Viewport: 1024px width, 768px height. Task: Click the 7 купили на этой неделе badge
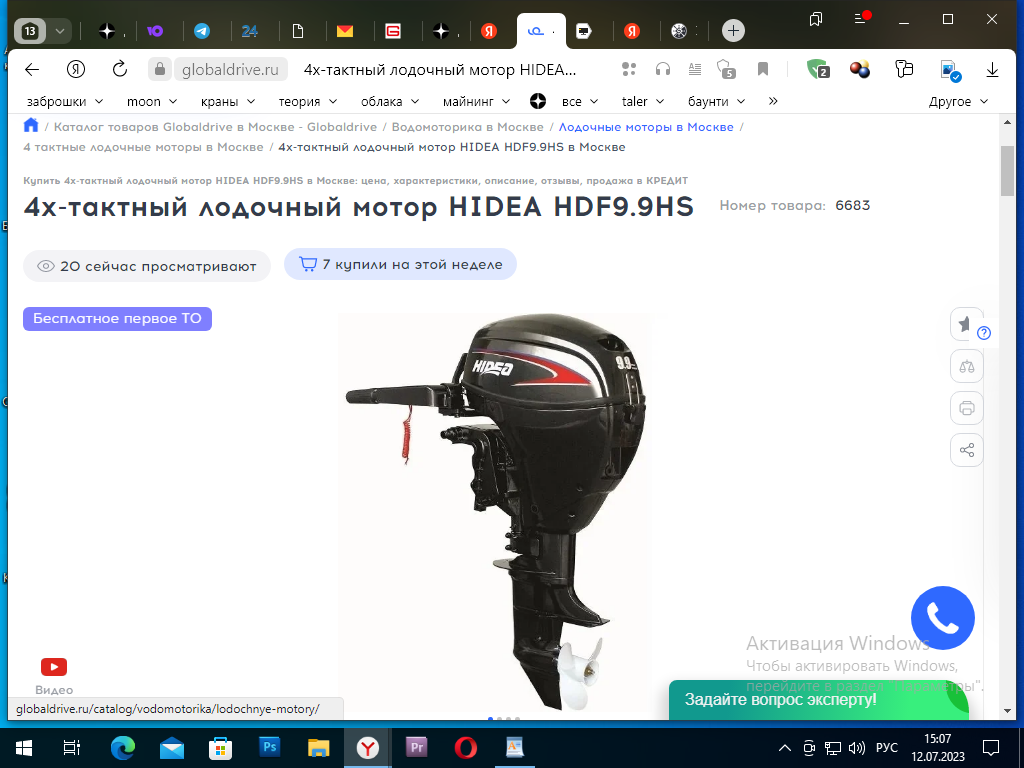coord(400,264)
